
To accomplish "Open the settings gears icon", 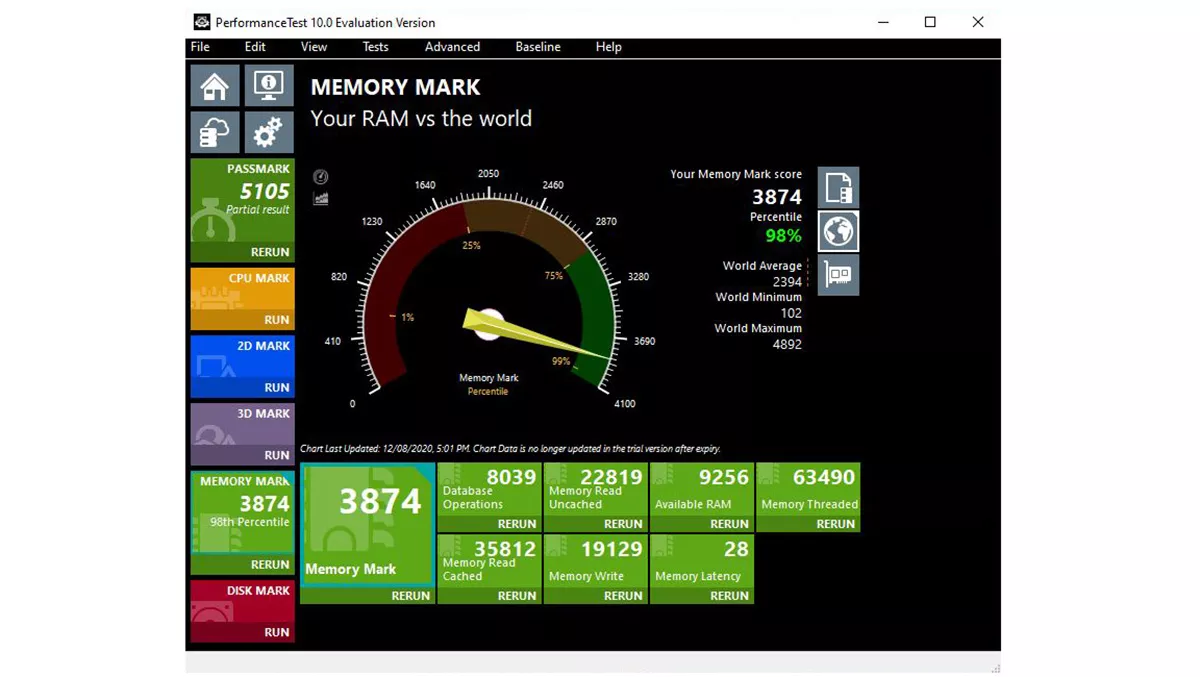I will click(x=269, y=132).
